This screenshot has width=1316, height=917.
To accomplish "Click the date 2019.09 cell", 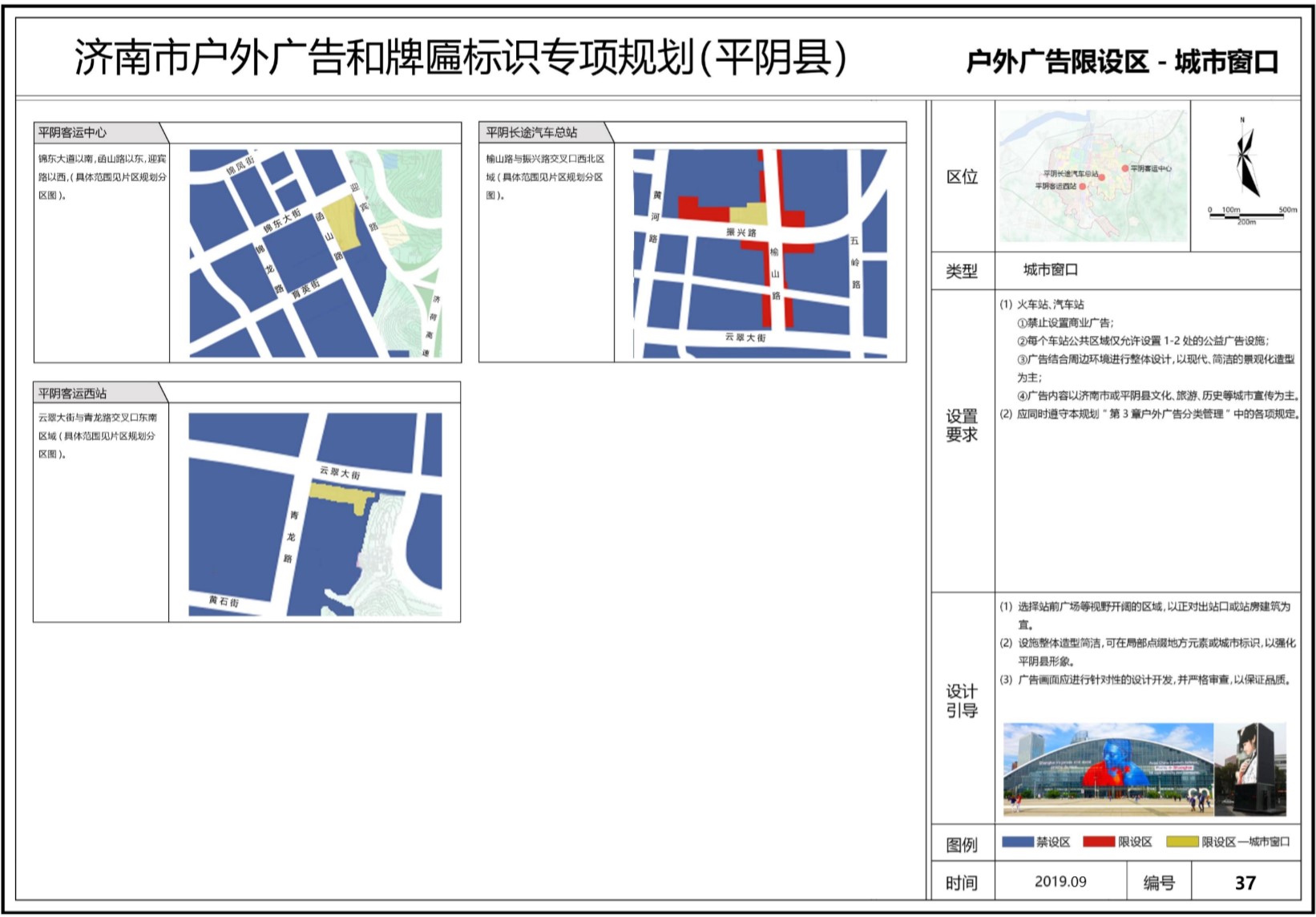I will coord(1060,882).
